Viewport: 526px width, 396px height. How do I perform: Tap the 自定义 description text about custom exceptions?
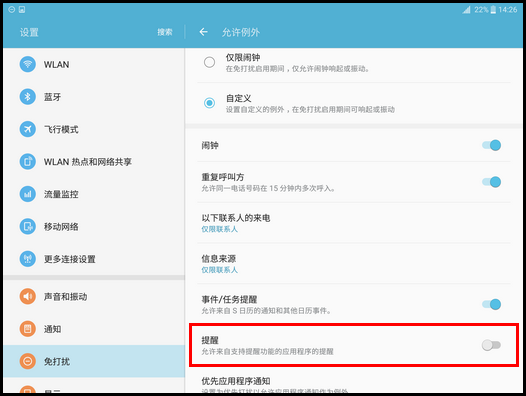click(x=310, y=109)
